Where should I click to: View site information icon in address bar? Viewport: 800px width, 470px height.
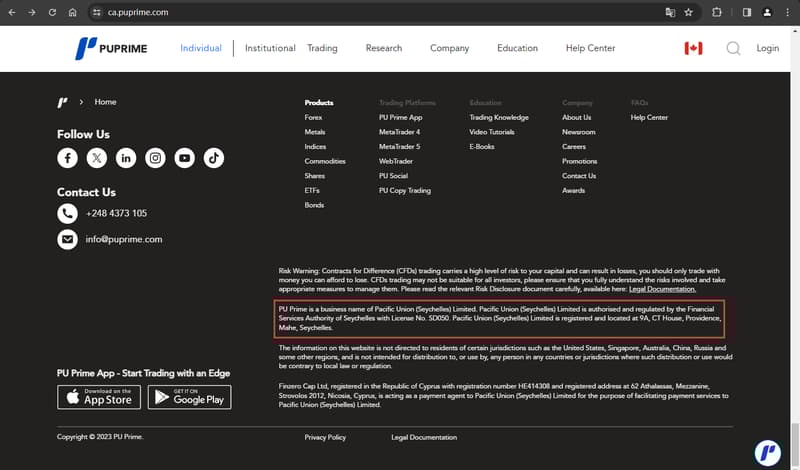(x=96, y=12)
